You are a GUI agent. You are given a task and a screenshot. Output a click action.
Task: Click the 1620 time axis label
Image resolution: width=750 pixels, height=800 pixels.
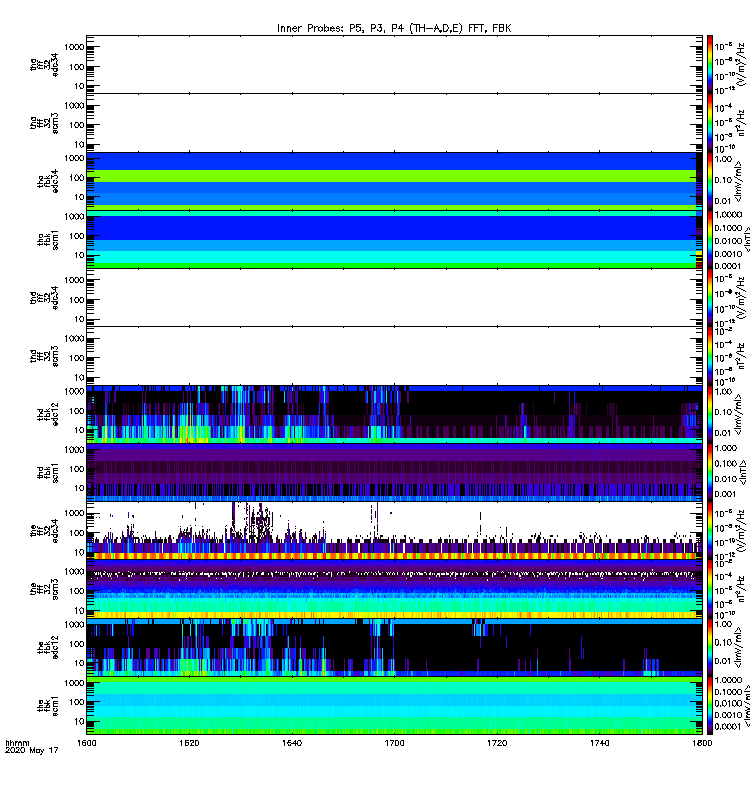(189, 743)
